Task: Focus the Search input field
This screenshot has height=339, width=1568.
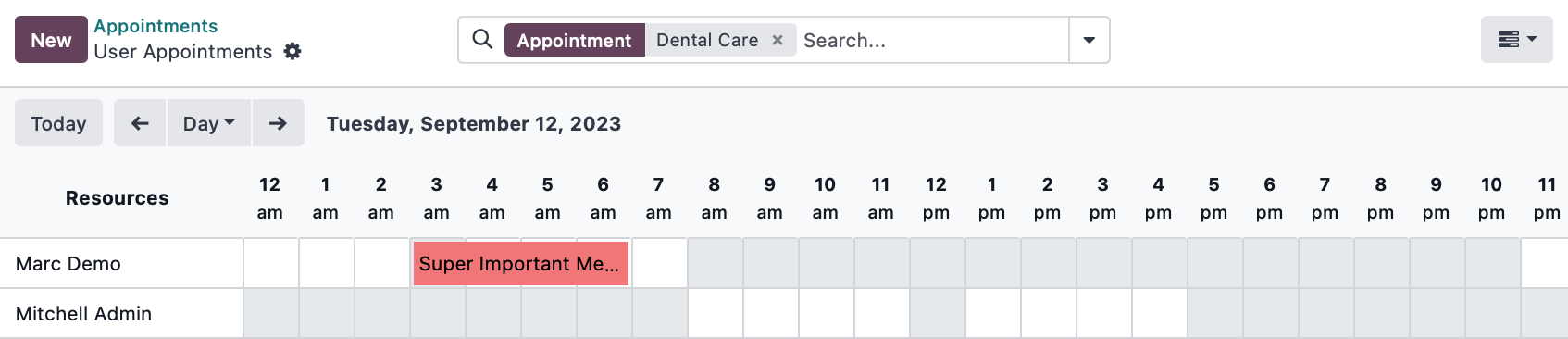Action: click(932, 40)
